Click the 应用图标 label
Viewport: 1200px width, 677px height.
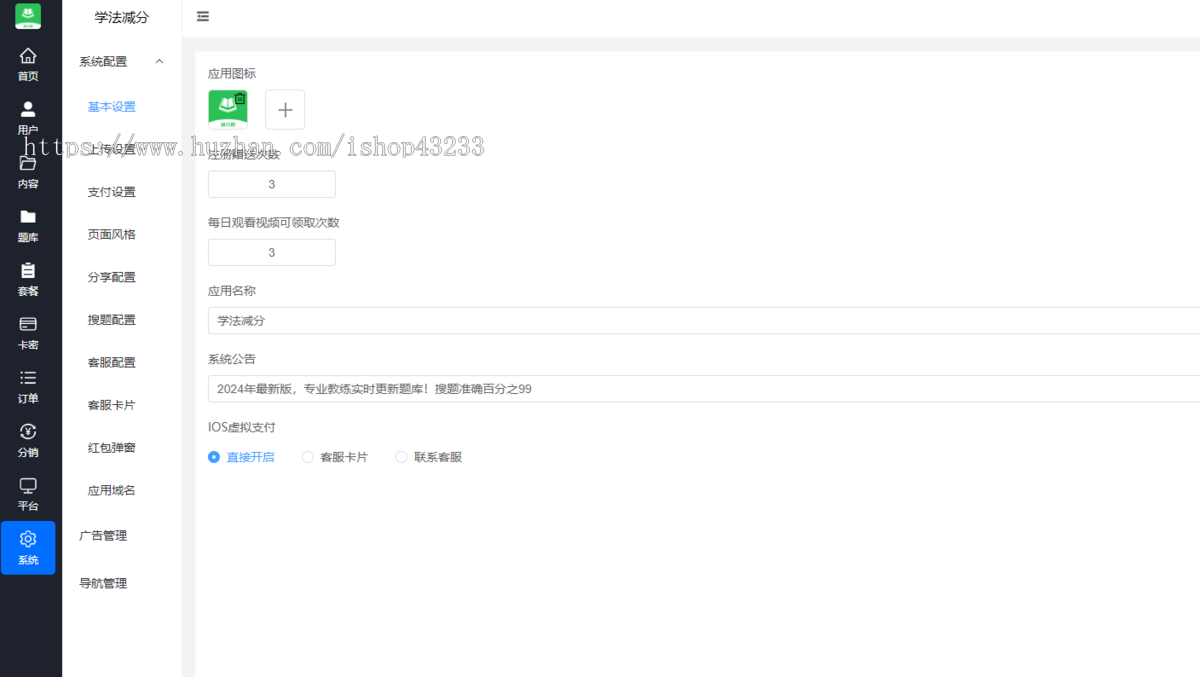pyautogui.click(x=232, y=74)
